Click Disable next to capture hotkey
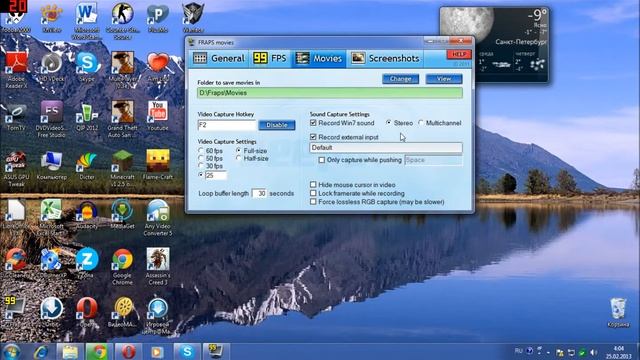This screenshot has height=360, width=640. pyautogui.click(x=277, y=125)
